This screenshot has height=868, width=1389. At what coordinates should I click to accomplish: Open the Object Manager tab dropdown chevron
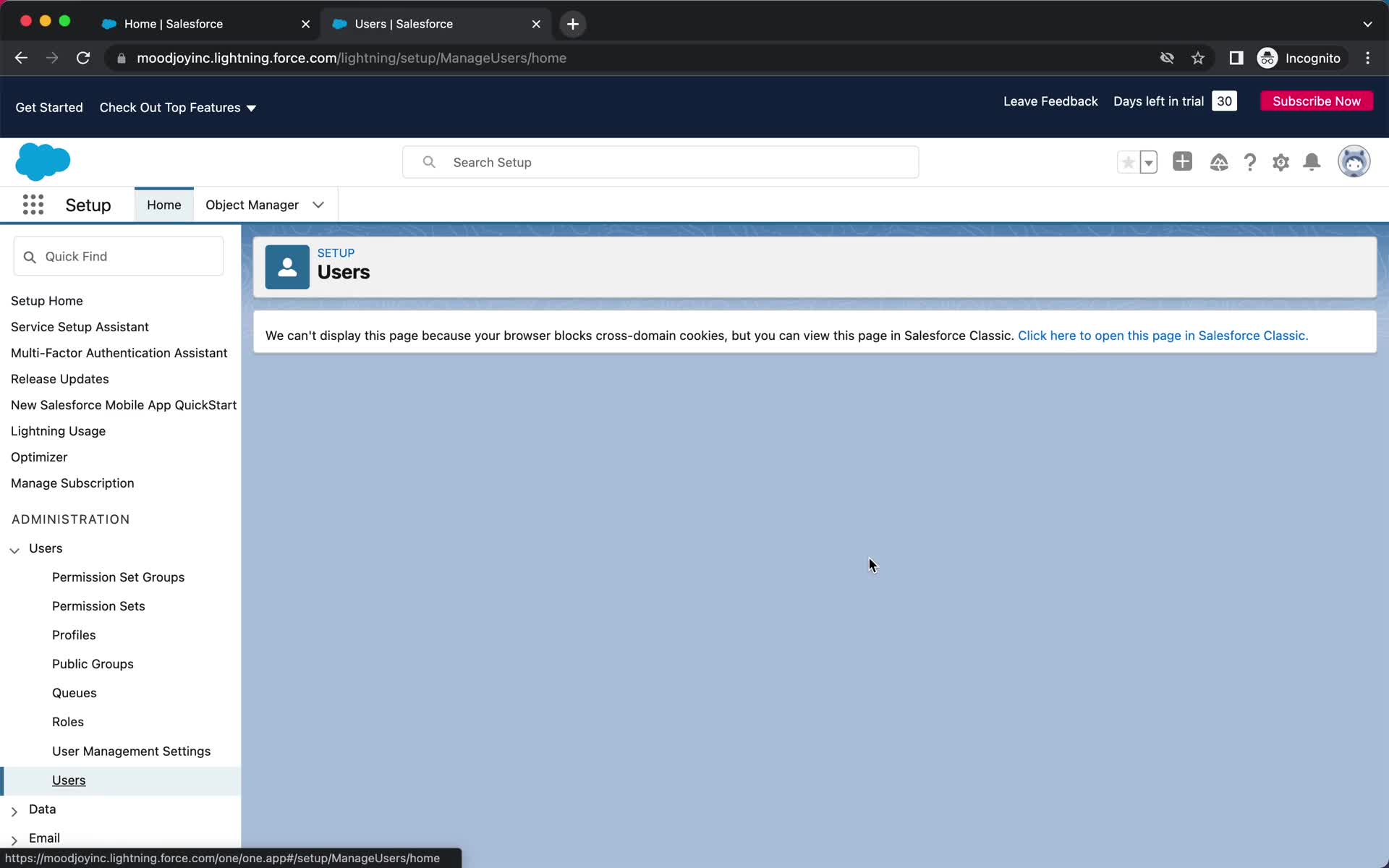click(x=318, y=205)
